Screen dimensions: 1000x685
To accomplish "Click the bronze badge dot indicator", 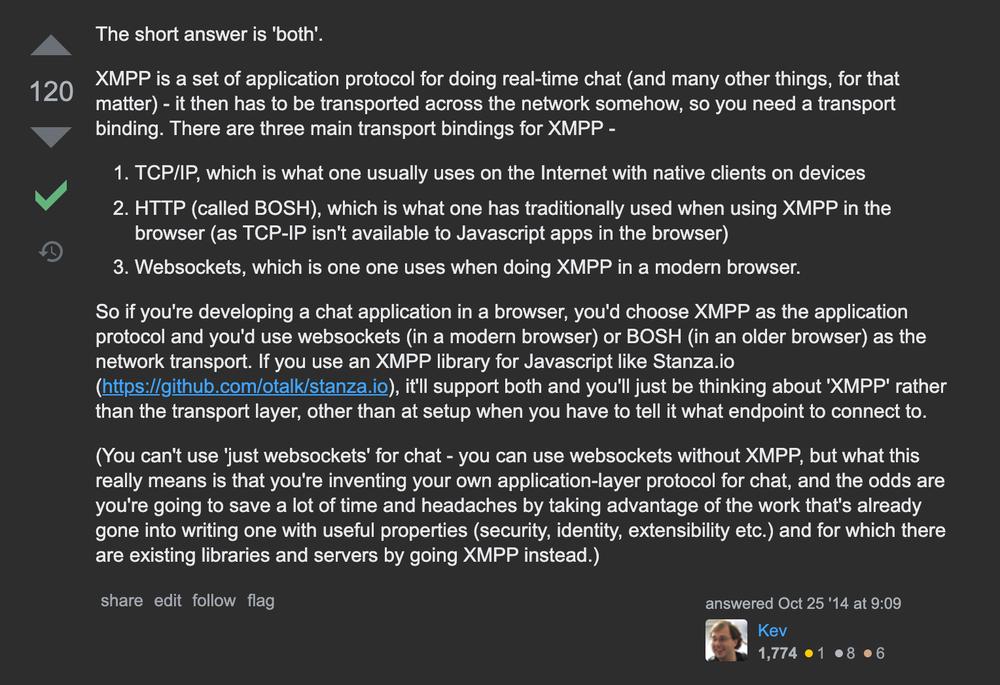I will (x=867, y=653).
